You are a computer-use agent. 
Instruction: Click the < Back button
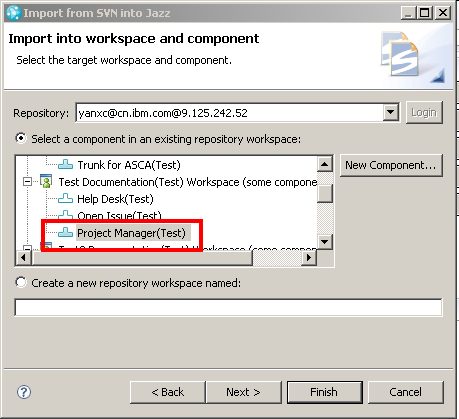[x=168, y=392]
